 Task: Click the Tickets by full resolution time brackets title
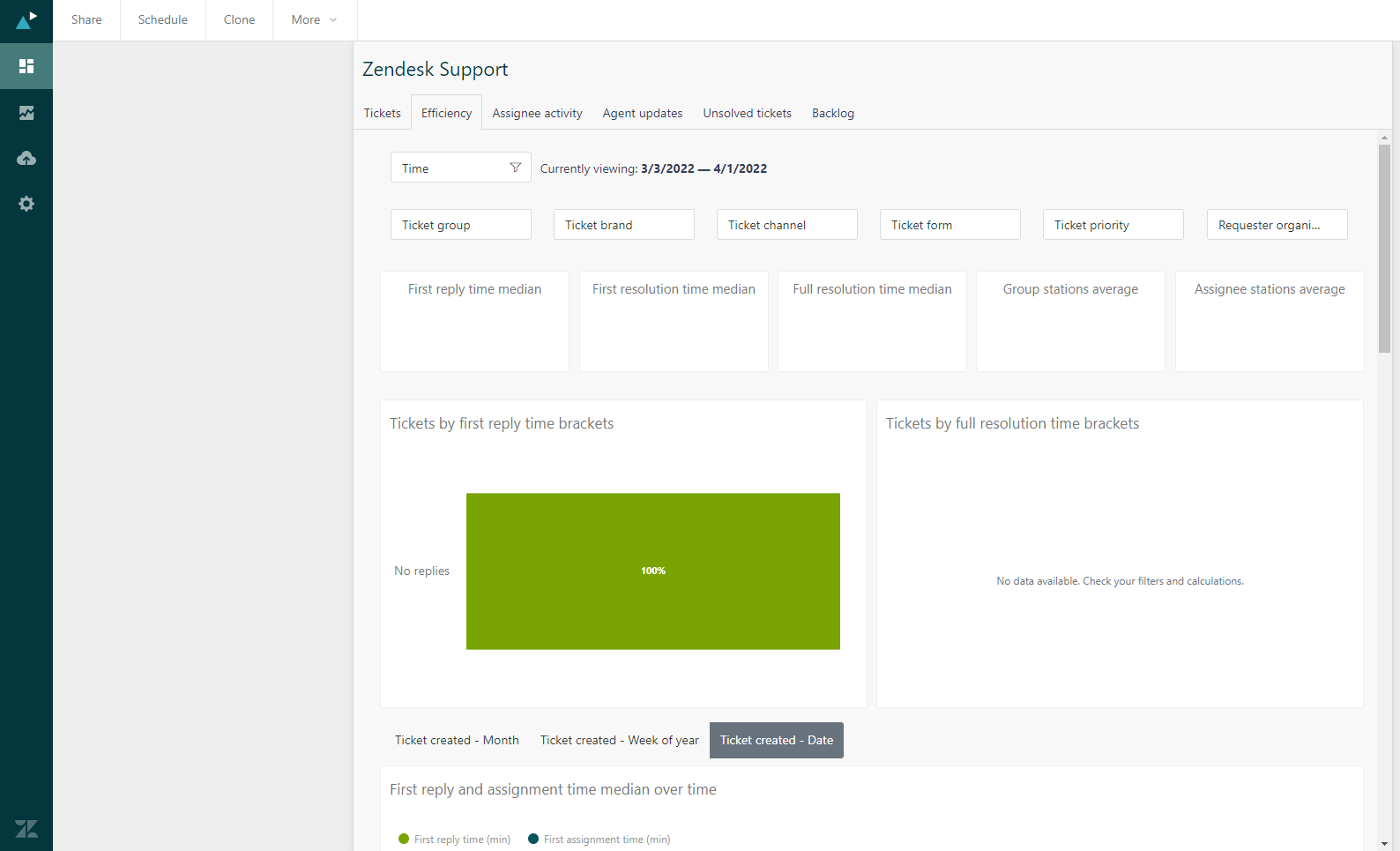pyautogui.click(x=1012, y=423)
